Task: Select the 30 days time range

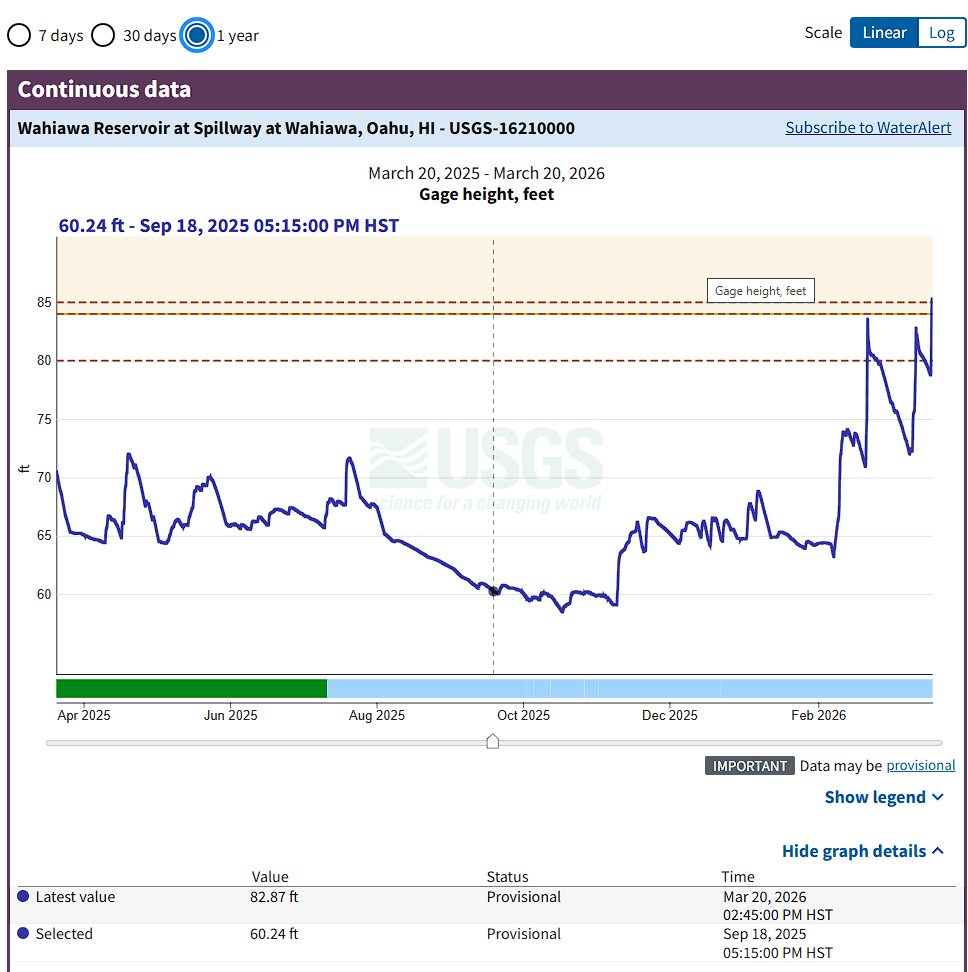Action: tap(103, 36)
